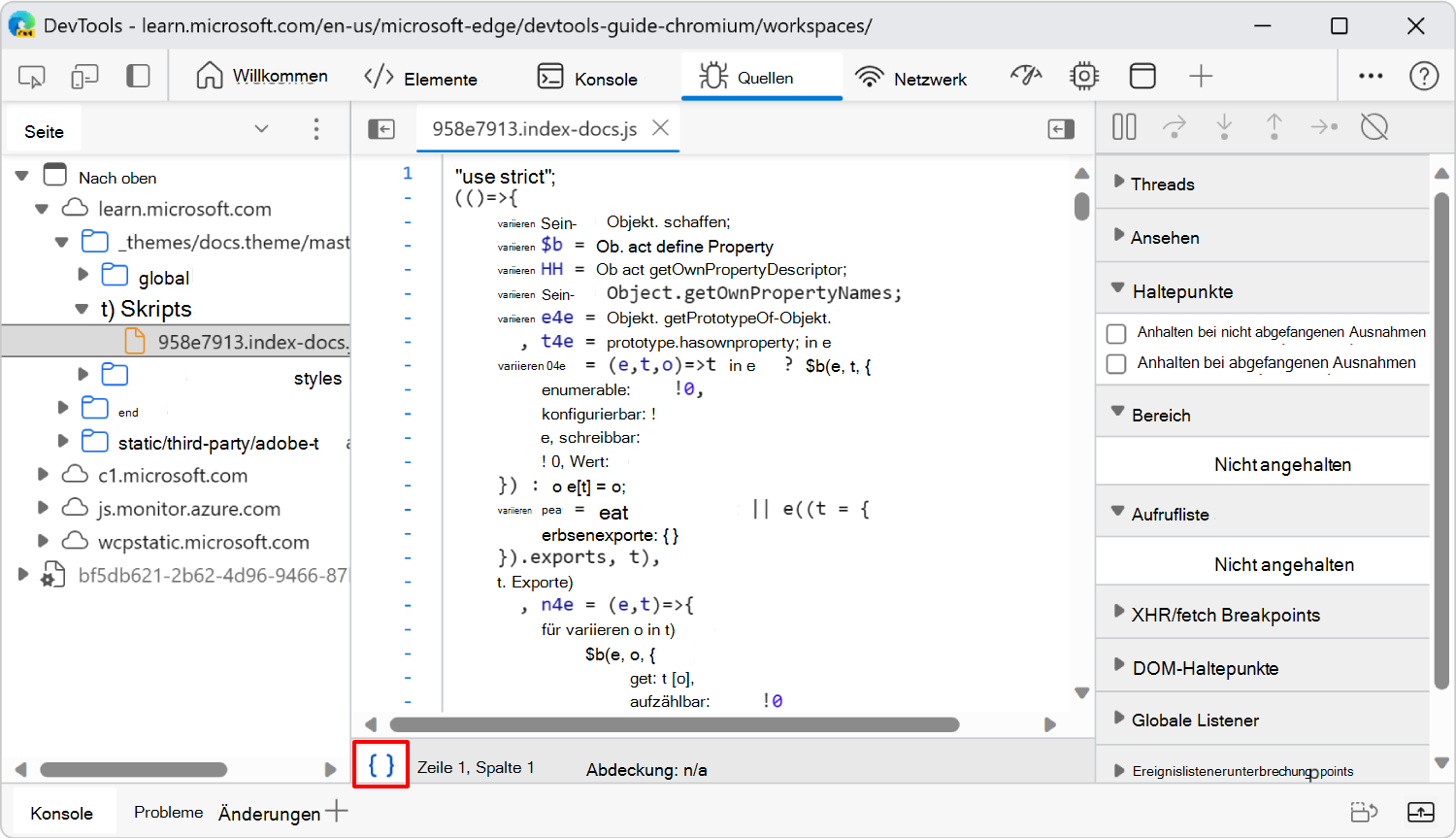The width and height of the screenshot is (1456, 838).
Task: Step out of current function icon
Action: pos(1274,127)
